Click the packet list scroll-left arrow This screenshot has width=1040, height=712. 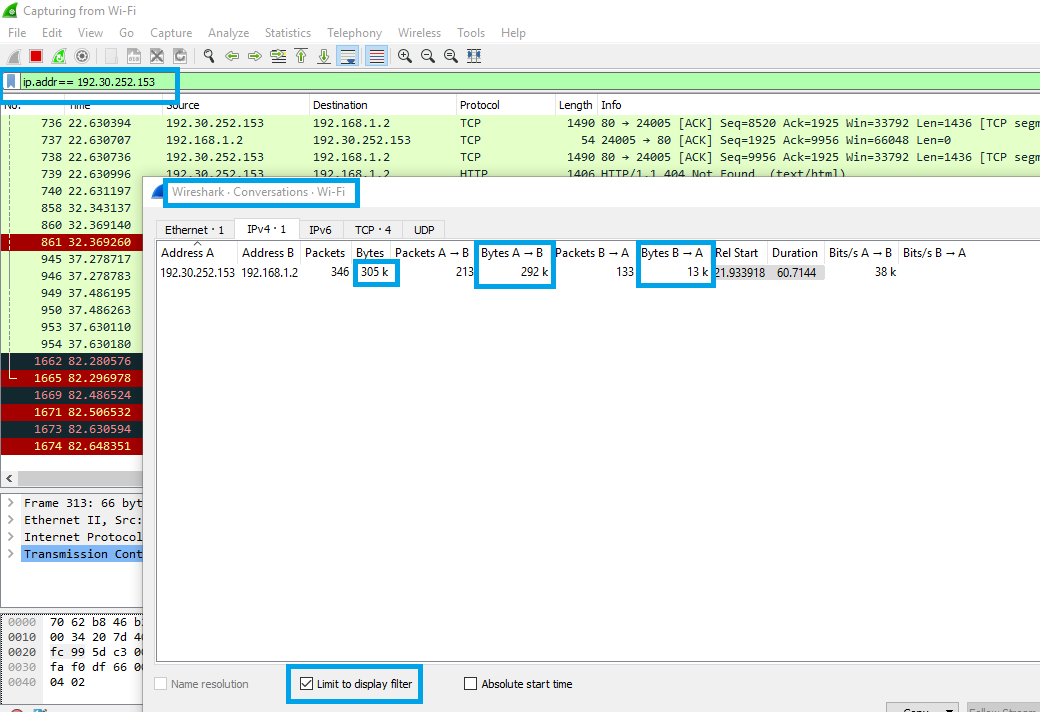[9, 478]
